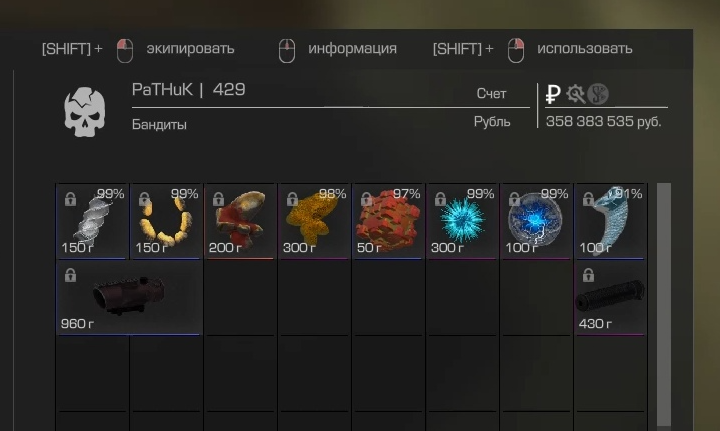This screenshot has height=431, width=720.
Task: Click the gray round coin icon
Action: point(598,94)
